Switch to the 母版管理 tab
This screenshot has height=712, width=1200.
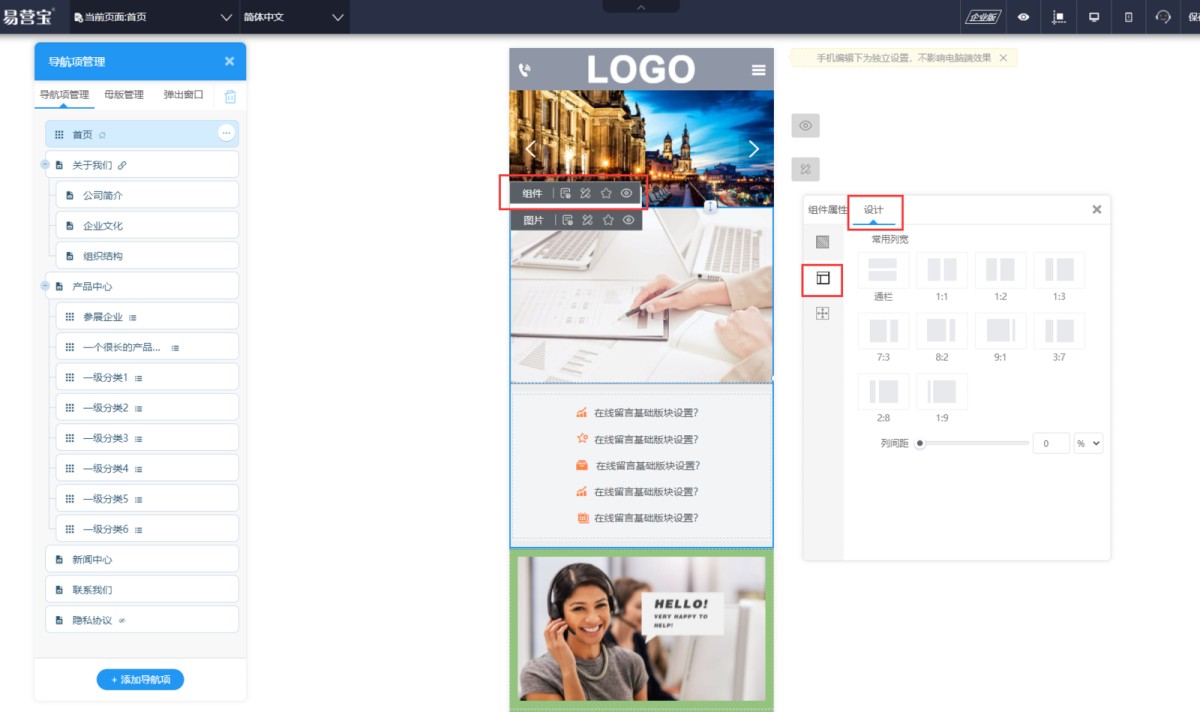tap(124, 95)
